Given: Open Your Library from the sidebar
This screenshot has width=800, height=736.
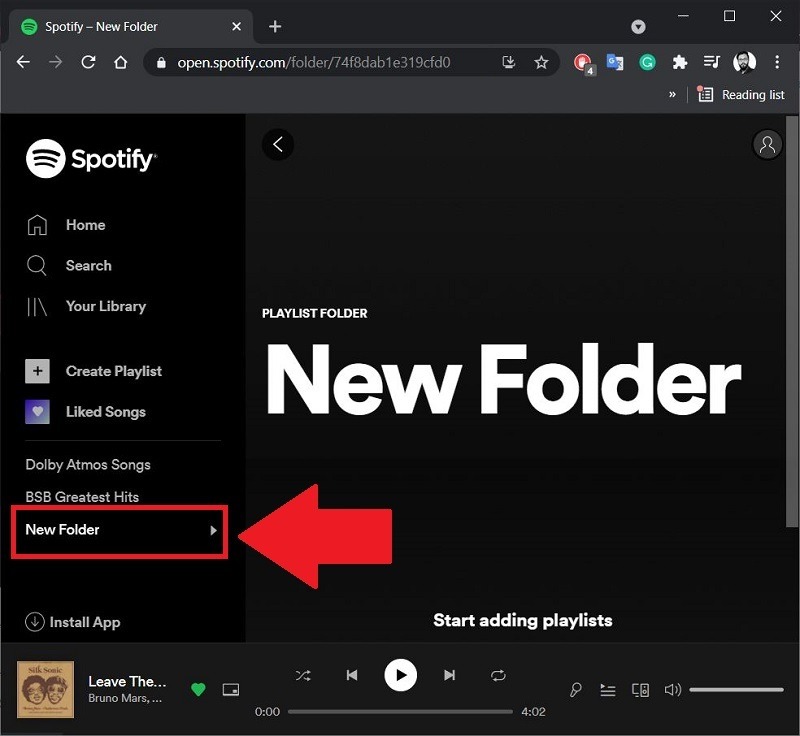Looking at the screenshot, I should coord(106,306).
